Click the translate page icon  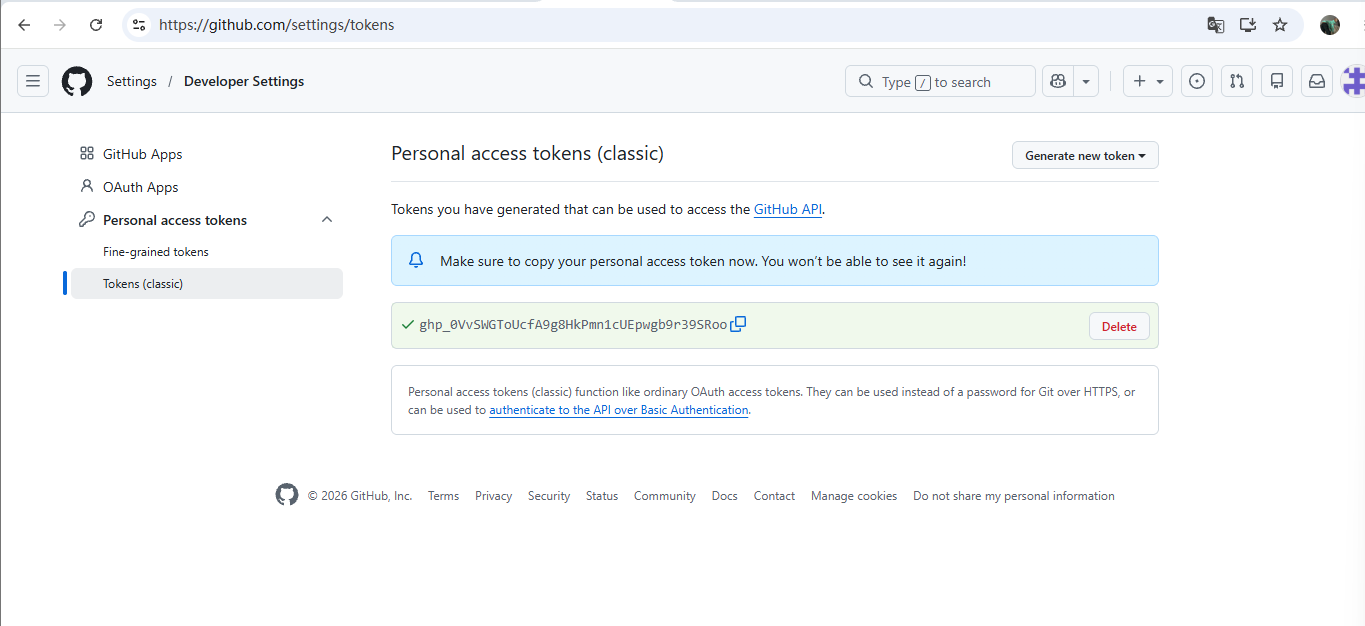tap(1216, 25)
